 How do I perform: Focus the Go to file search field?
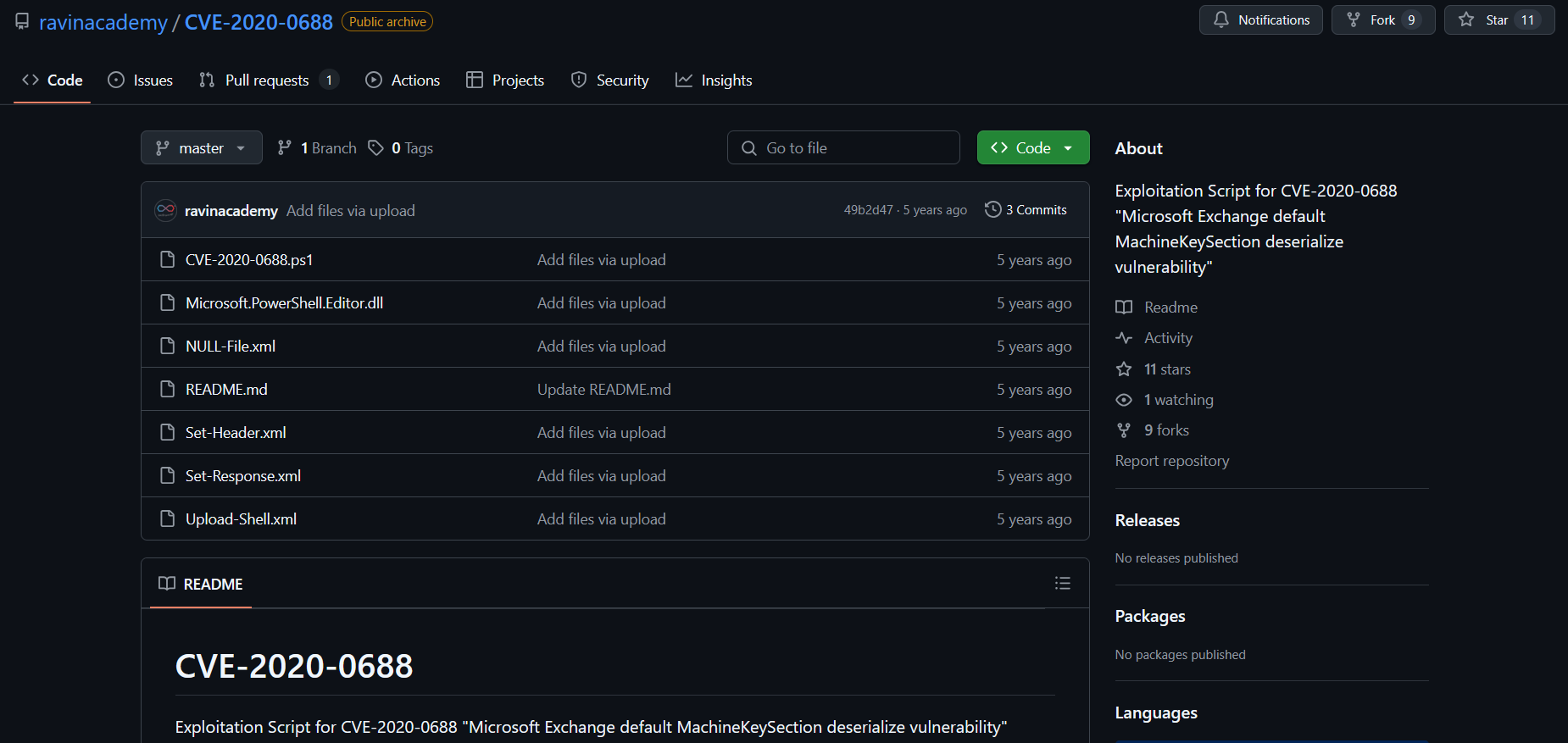[x=843, y=148]
